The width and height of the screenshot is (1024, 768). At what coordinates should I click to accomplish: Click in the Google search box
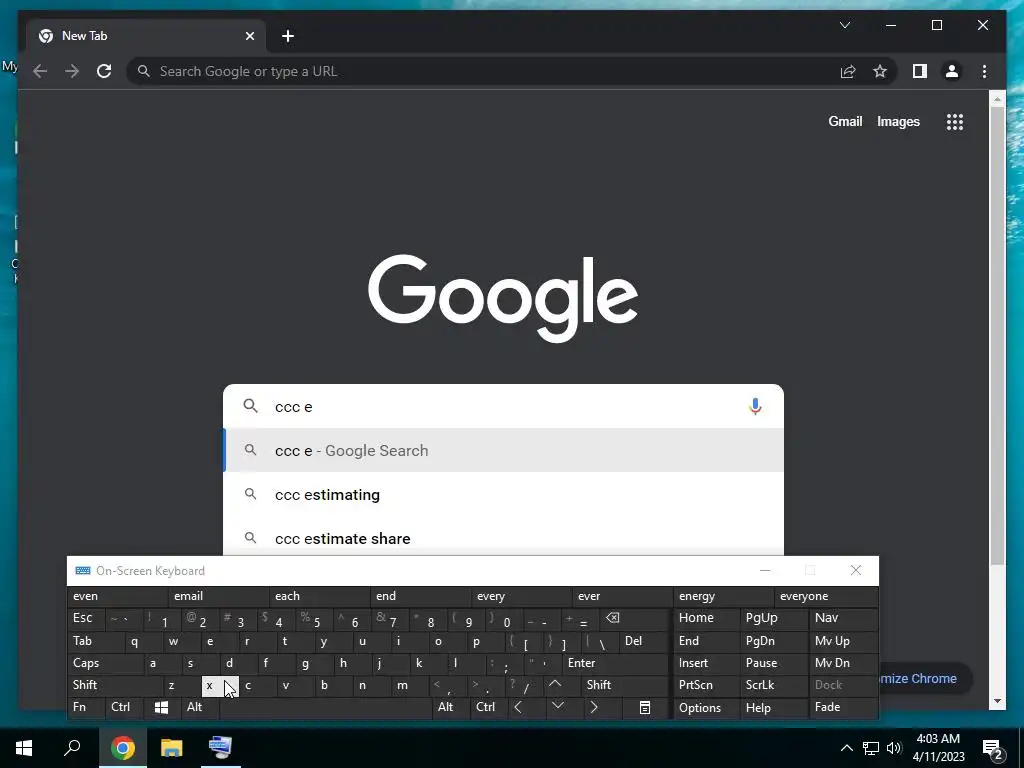click(x=503, y=406)
